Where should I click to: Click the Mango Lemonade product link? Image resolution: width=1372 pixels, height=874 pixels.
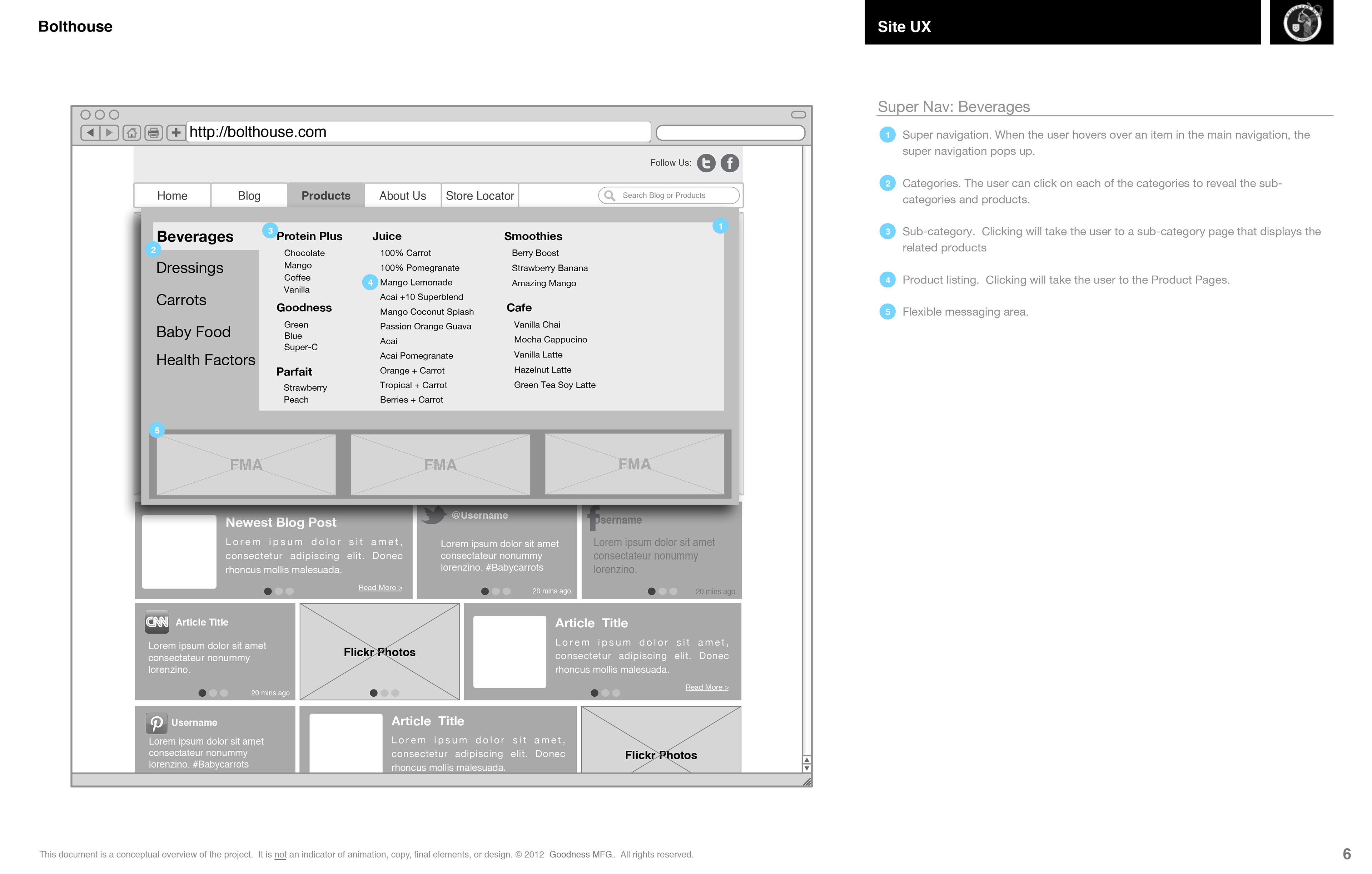(x=416, y=282)
